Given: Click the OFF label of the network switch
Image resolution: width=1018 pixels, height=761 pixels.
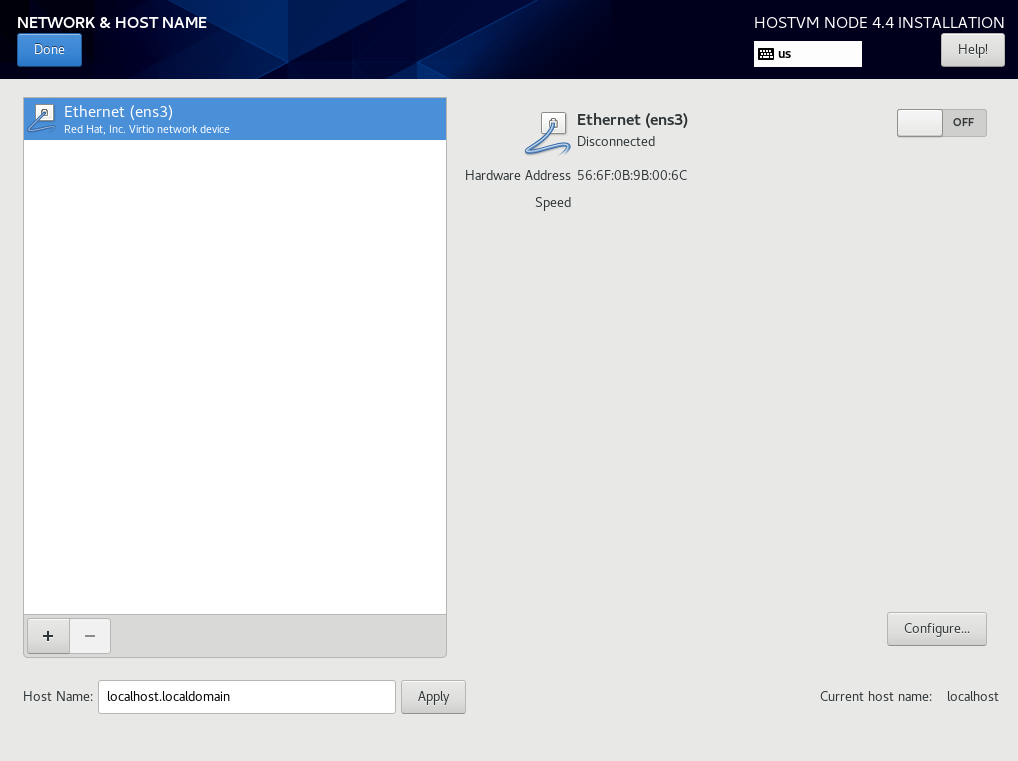Looking at the screenshot, I should (x=963, y=122).
